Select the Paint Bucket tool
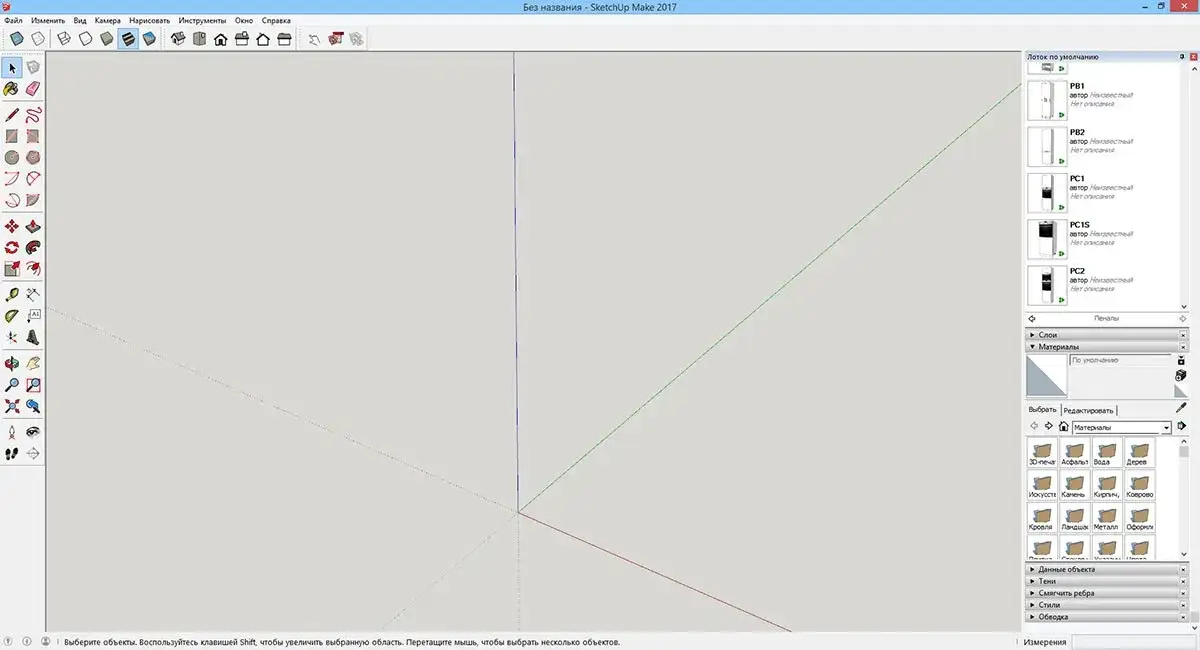Viewport: 1200px width, 650px height. click(12, 89)
